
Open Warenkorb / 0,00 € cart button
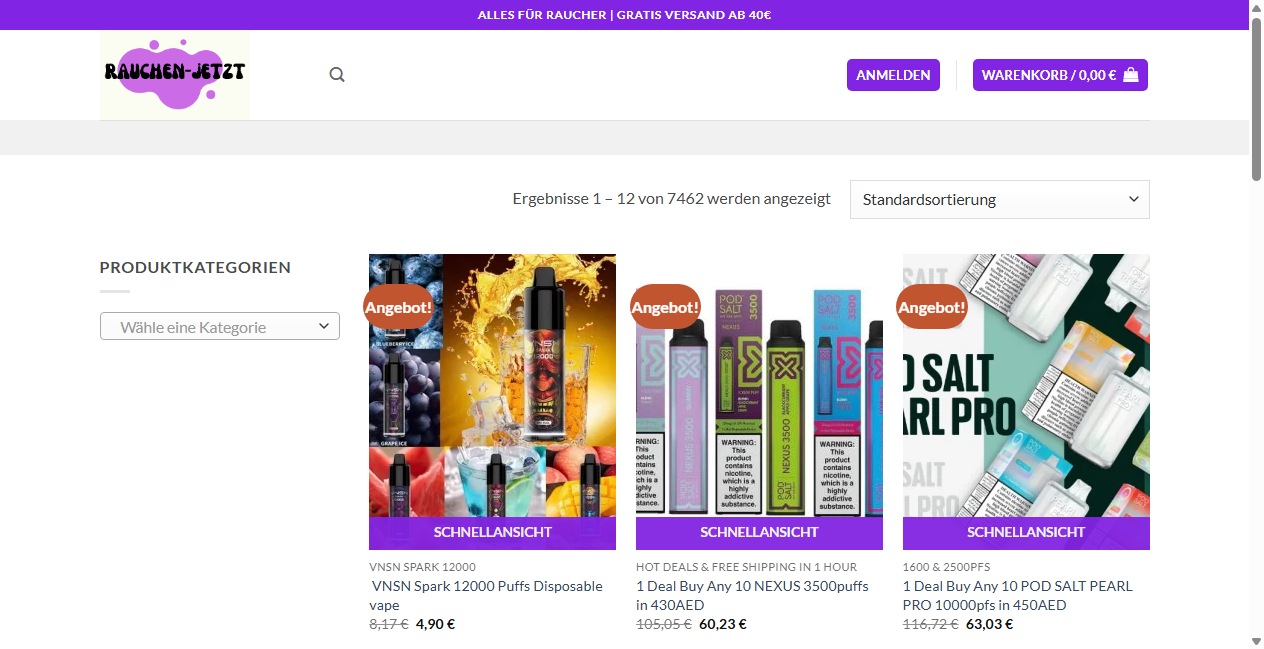(1060, 75)
